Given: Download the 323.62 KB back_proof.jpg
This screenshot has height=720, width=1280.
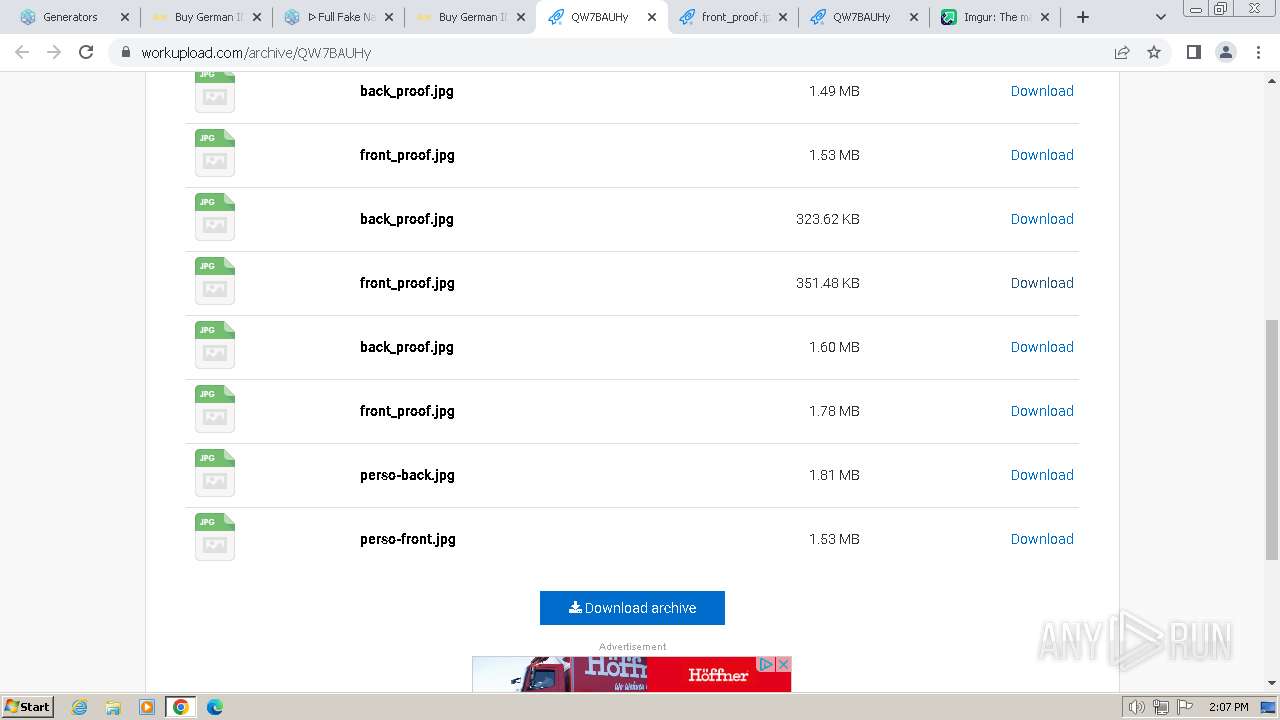Looking at the screenshot, I should [x=1042, y=219].
